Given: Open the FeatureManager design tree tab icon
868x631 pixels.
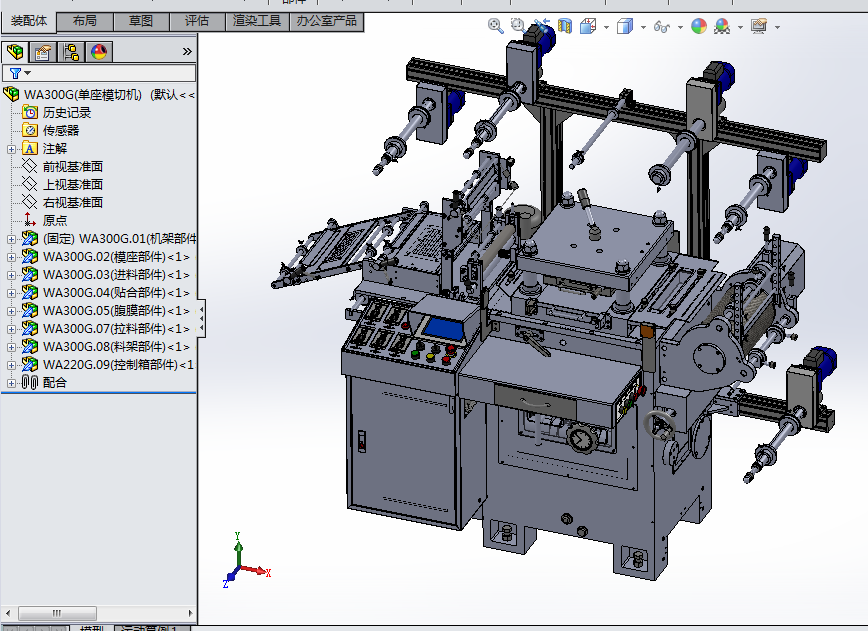Looking at the screenshot, I should (15, 52).
